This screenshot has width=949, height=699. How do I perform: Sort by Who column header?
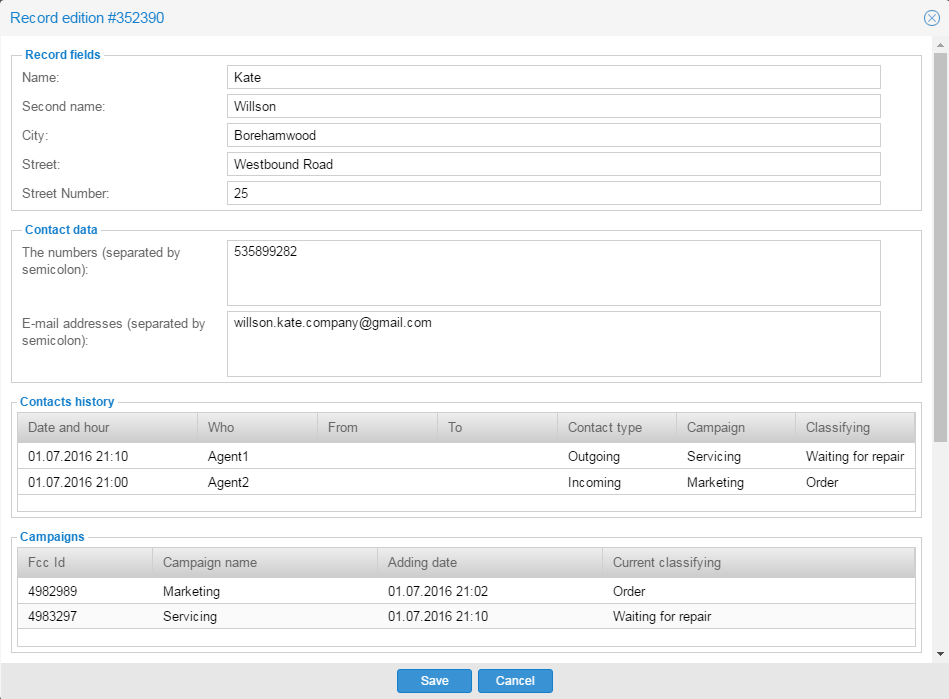[257, 427]
